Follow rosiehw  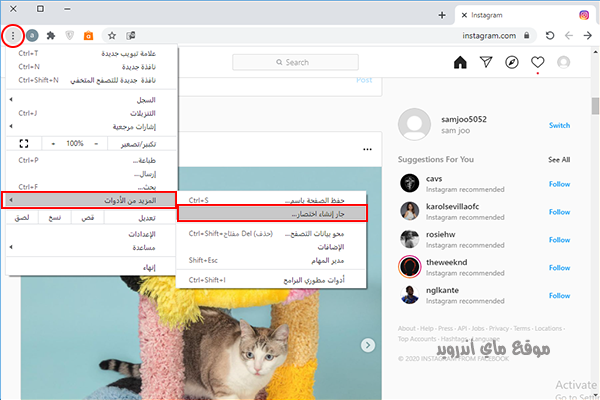[x=559, y=240]
